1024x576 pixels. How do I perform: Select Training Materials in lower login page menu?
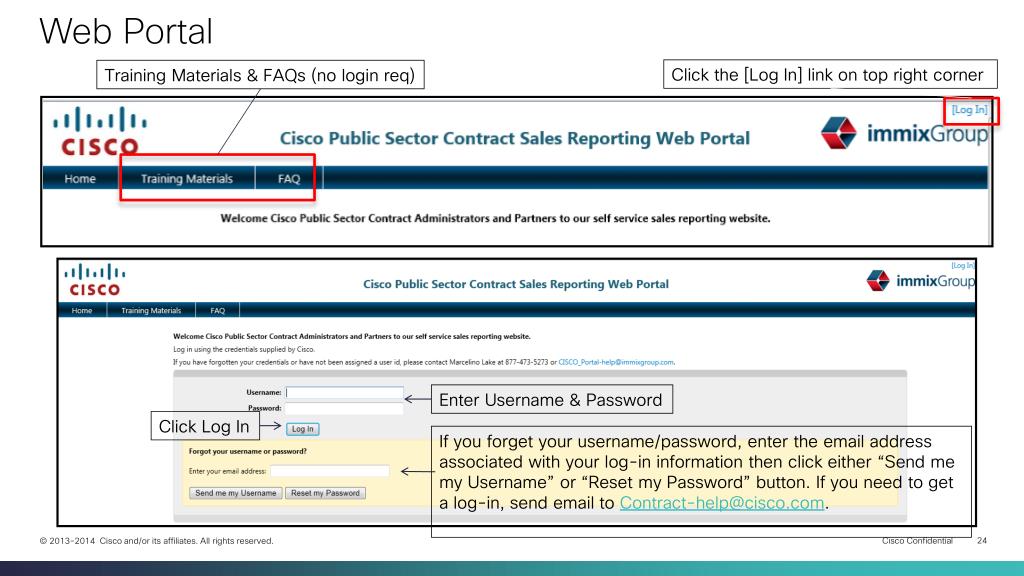(151, 310)
